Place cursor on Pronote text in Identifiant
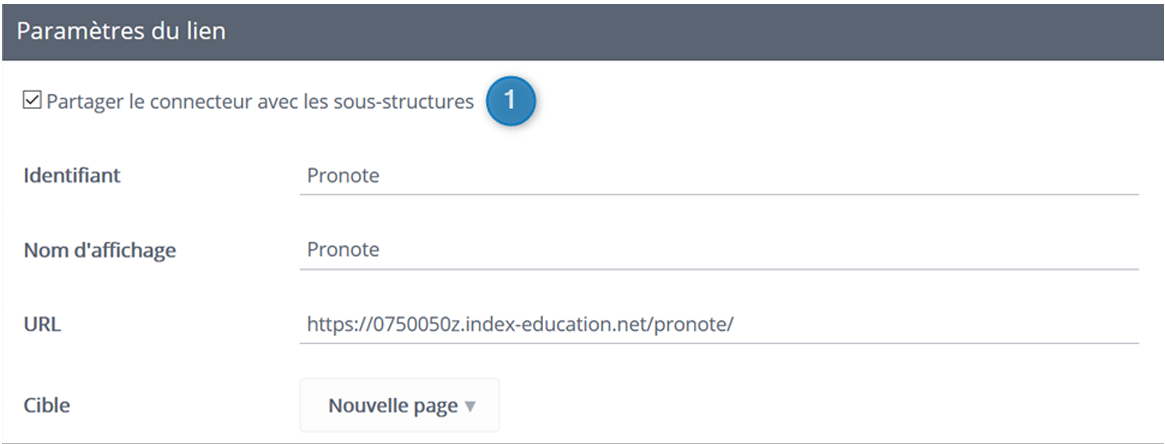This screenshot has width=1165, height=444. tap(343, 176)
